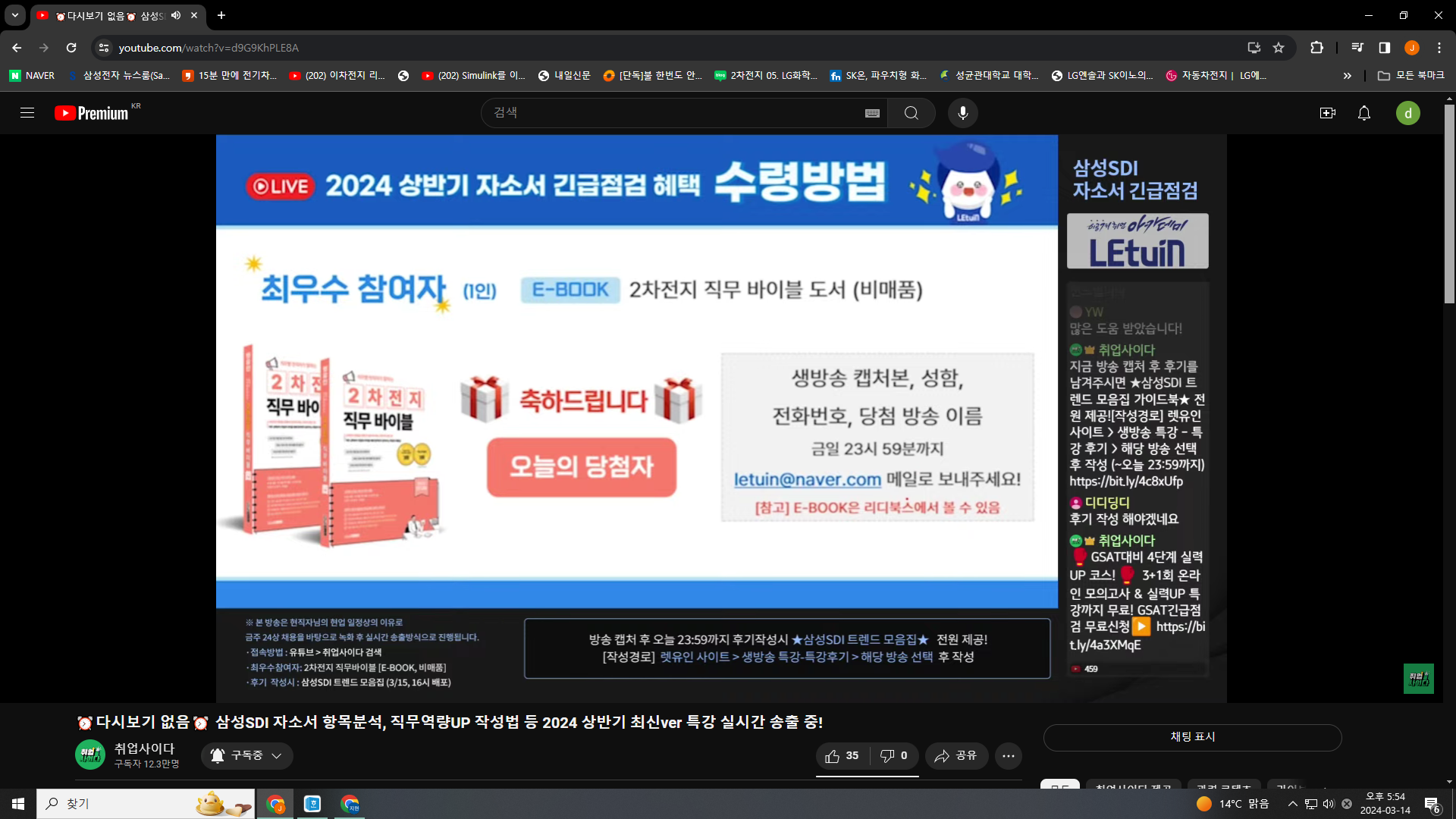Open YouTube notifications bell

click(x=1363, y=113)
